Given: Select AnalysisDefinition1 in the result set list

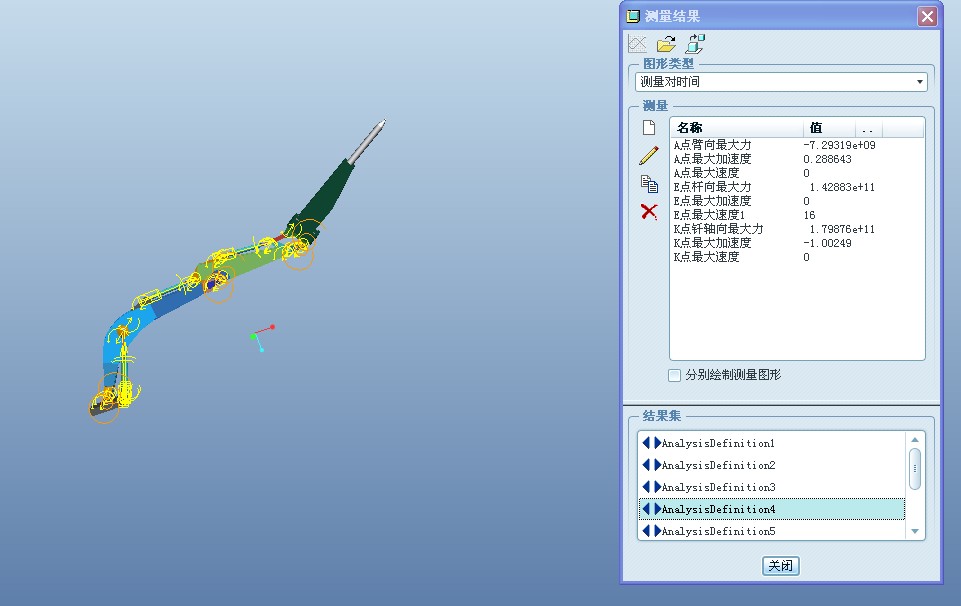Looking at the screenshot, I should click(772, 443).
